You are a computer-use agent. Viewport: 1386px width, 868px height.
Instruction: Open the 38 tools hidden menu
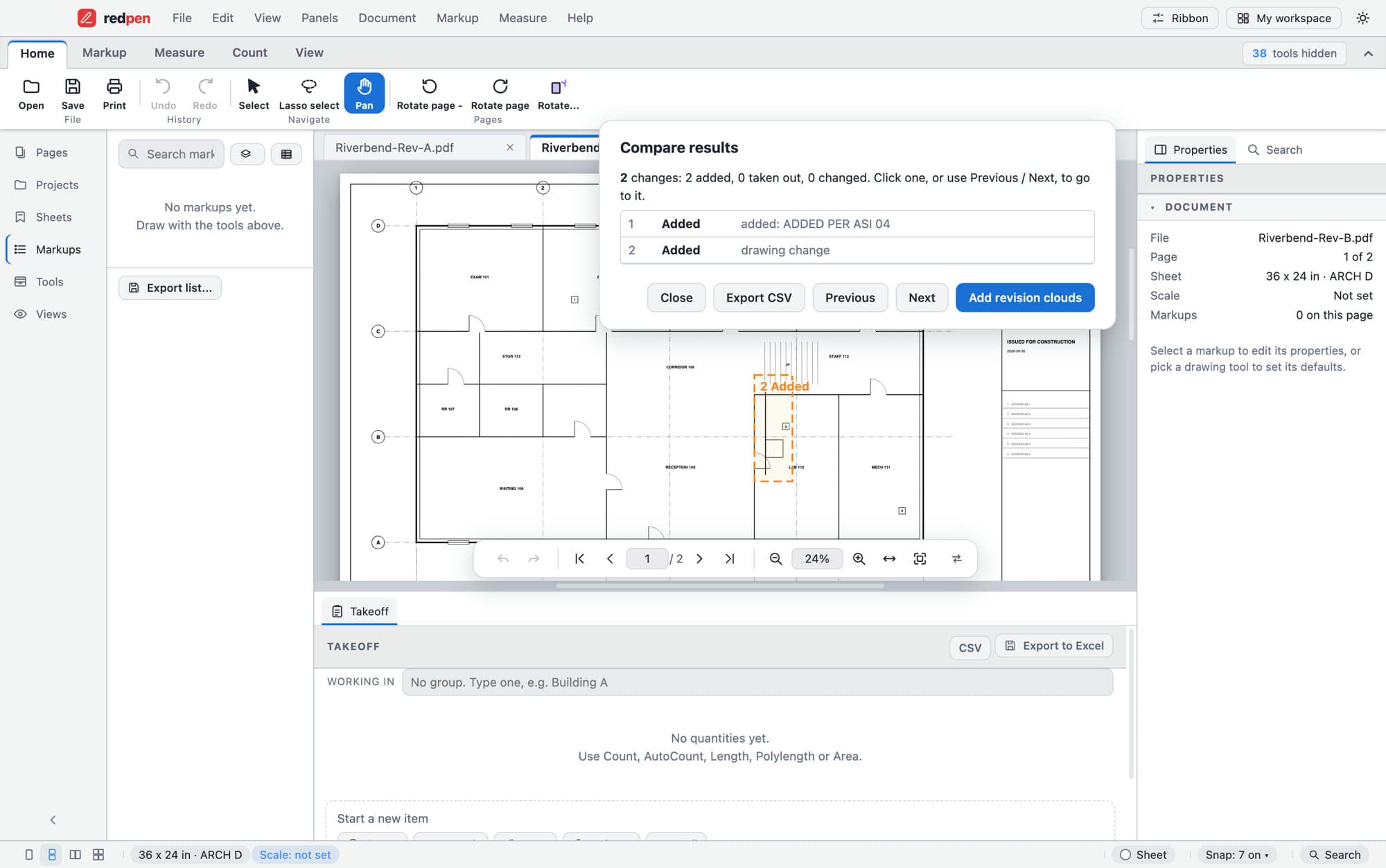point(1294,53)
